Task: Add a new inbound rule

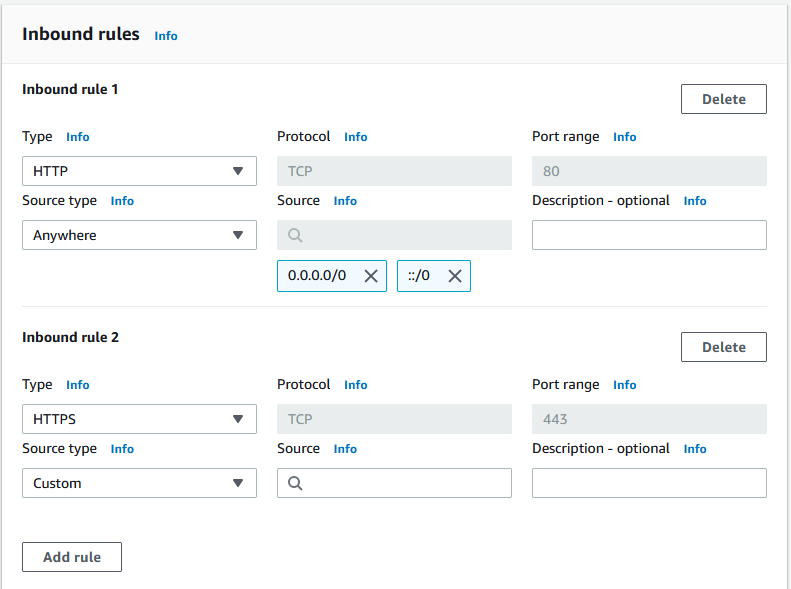Action: (72, 557)
